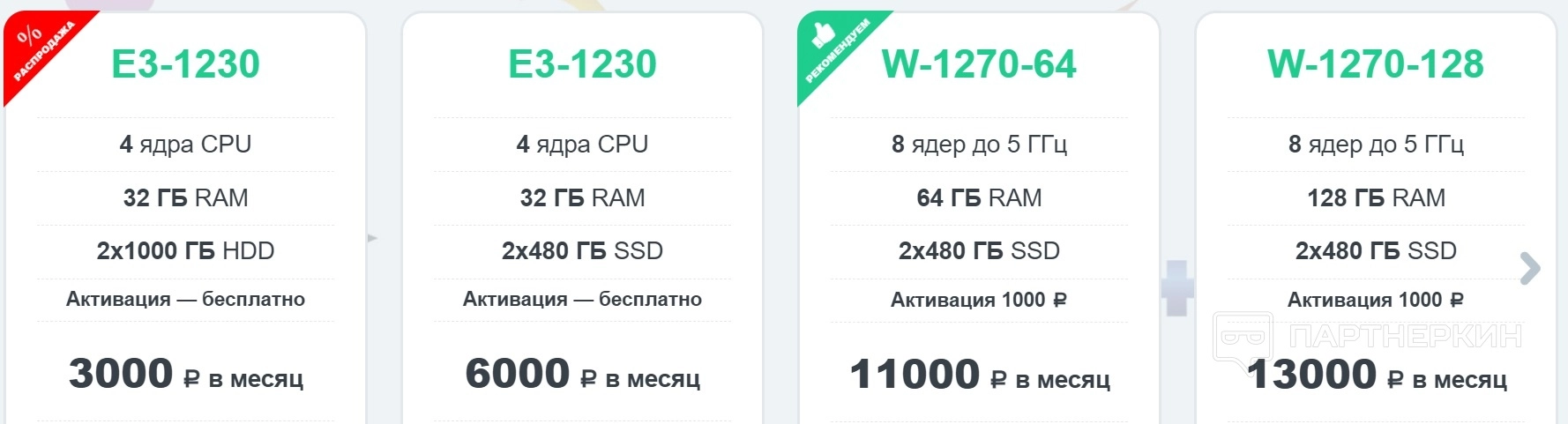Click the 13000 ₽ в месяц price
The height and width of the screenshot is (424, 1568).
[x=1376, y=376]
